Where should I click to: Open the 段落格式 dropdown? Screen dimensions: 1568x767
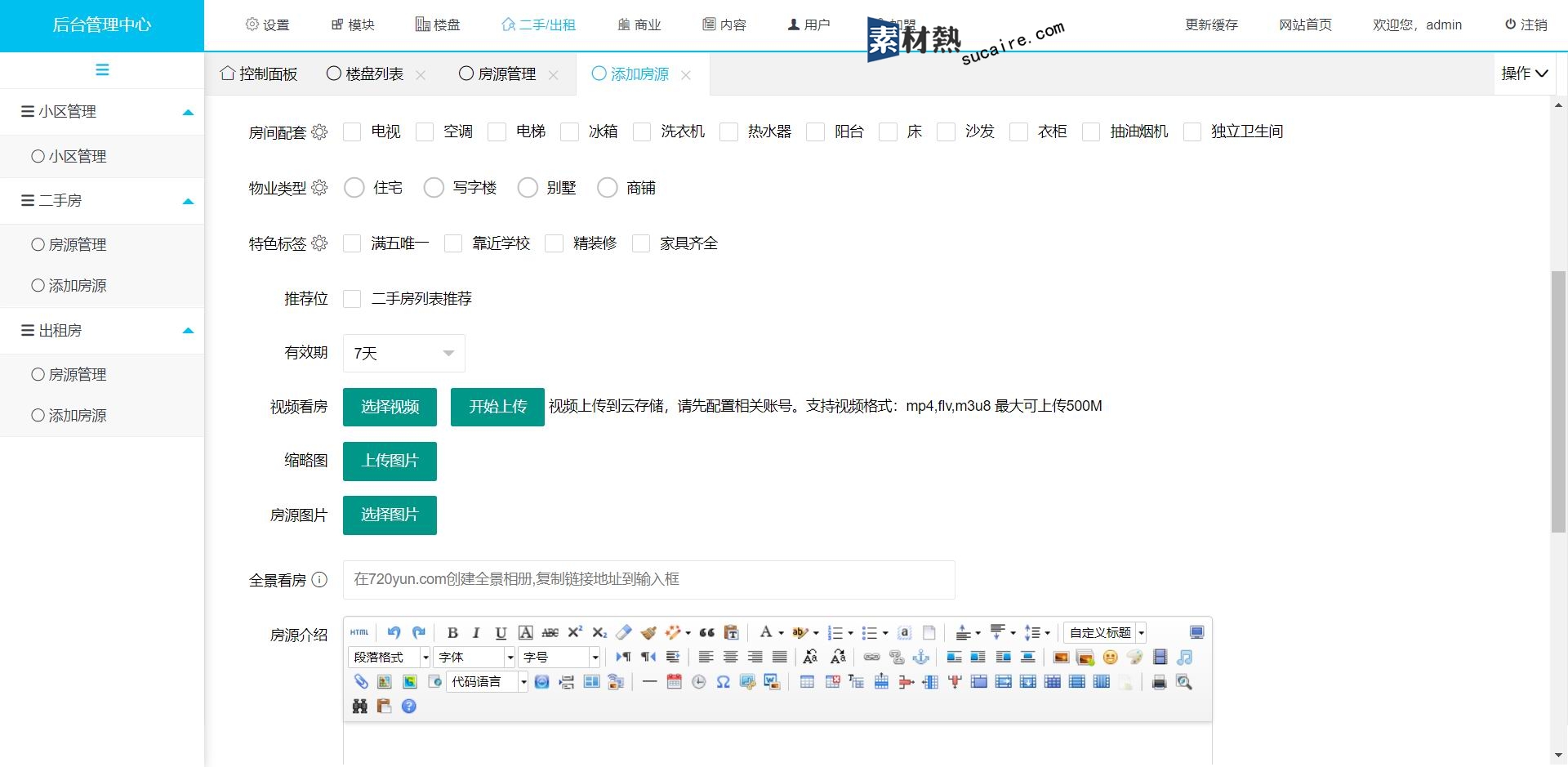pos(390,658)
